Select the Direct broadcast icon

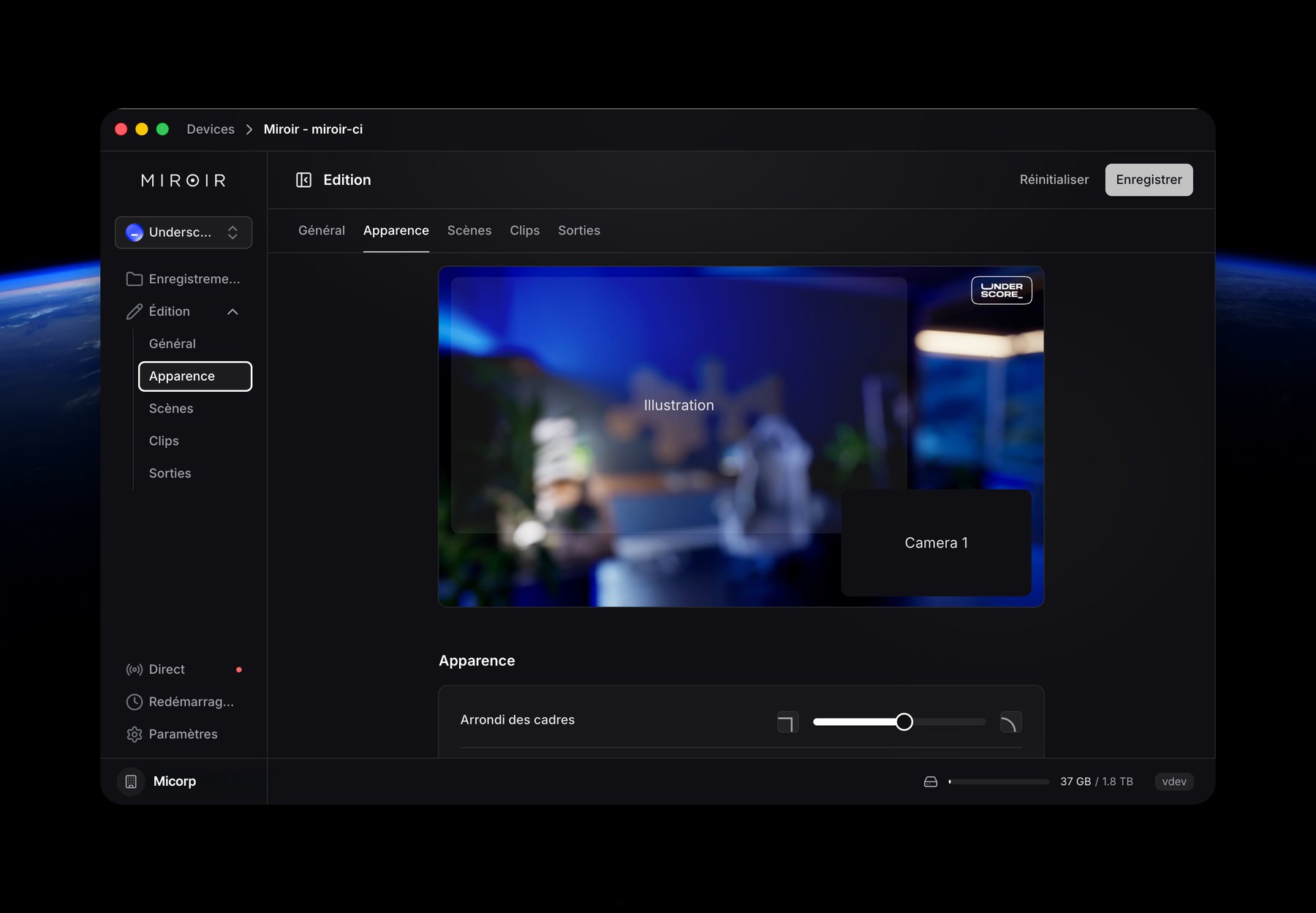tap(135, 669)
